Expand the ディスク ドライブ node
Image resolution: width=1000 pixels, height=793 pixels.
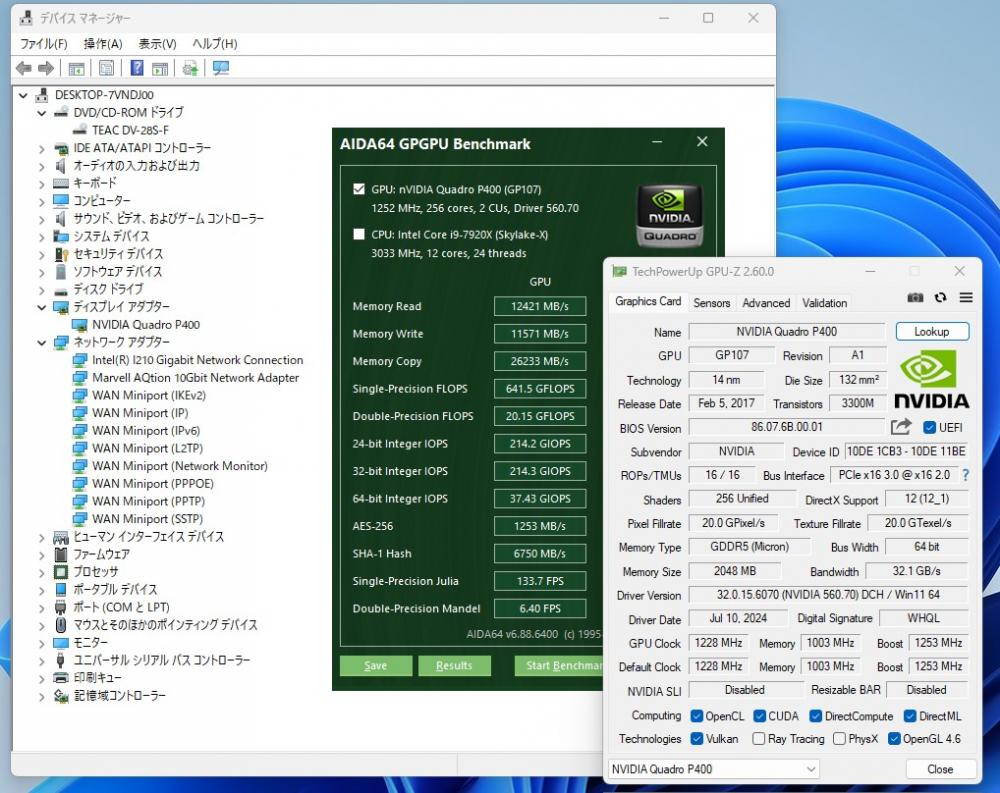point(41,290)
